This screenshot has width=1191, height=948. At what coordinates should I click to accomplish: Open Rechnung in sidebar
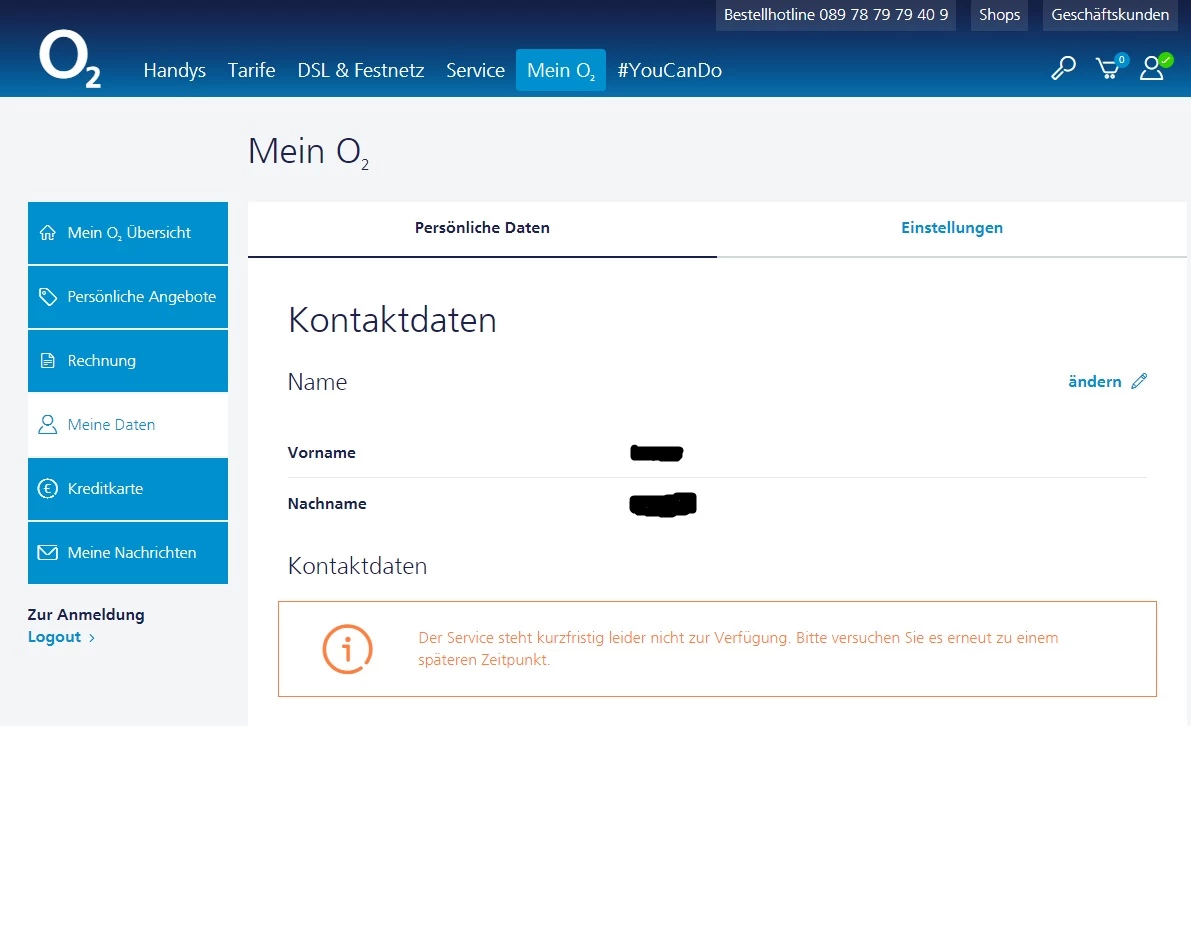[x=128, y=361]
